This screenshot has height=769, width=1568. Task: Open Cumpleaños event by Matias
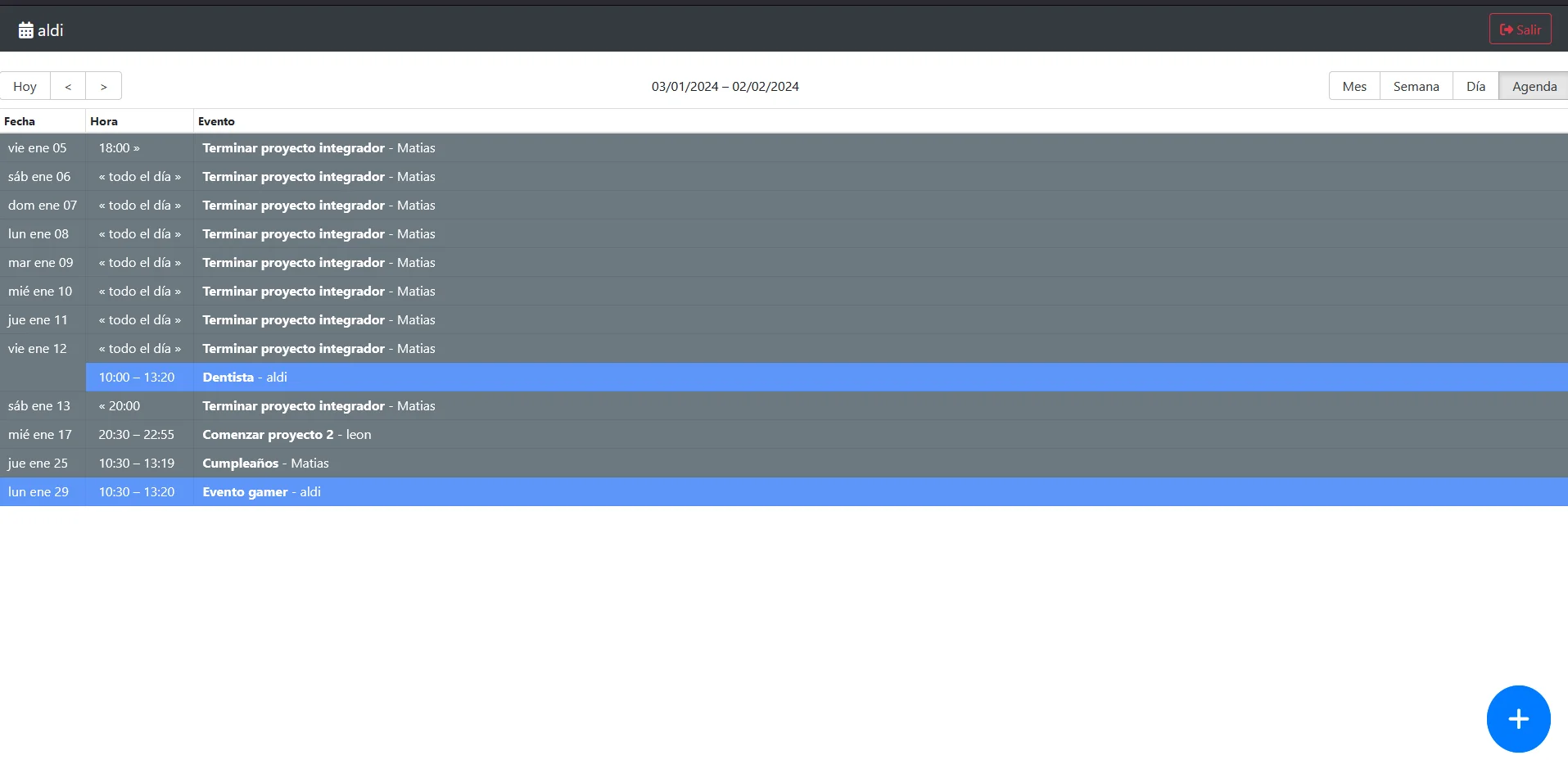[880, 463]
